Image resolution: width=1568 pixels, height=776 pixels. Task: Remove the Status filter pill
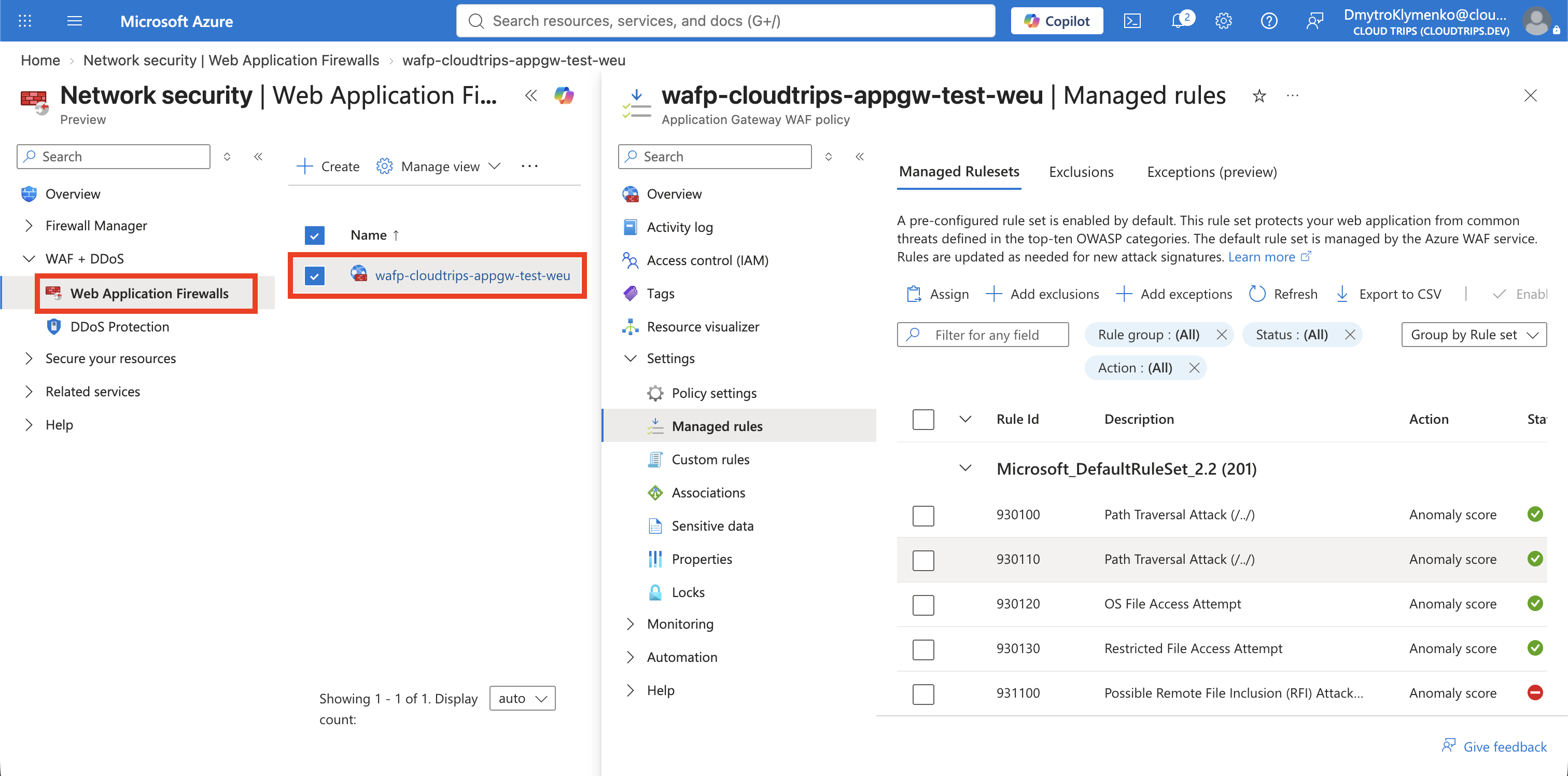pos(1350,335)
